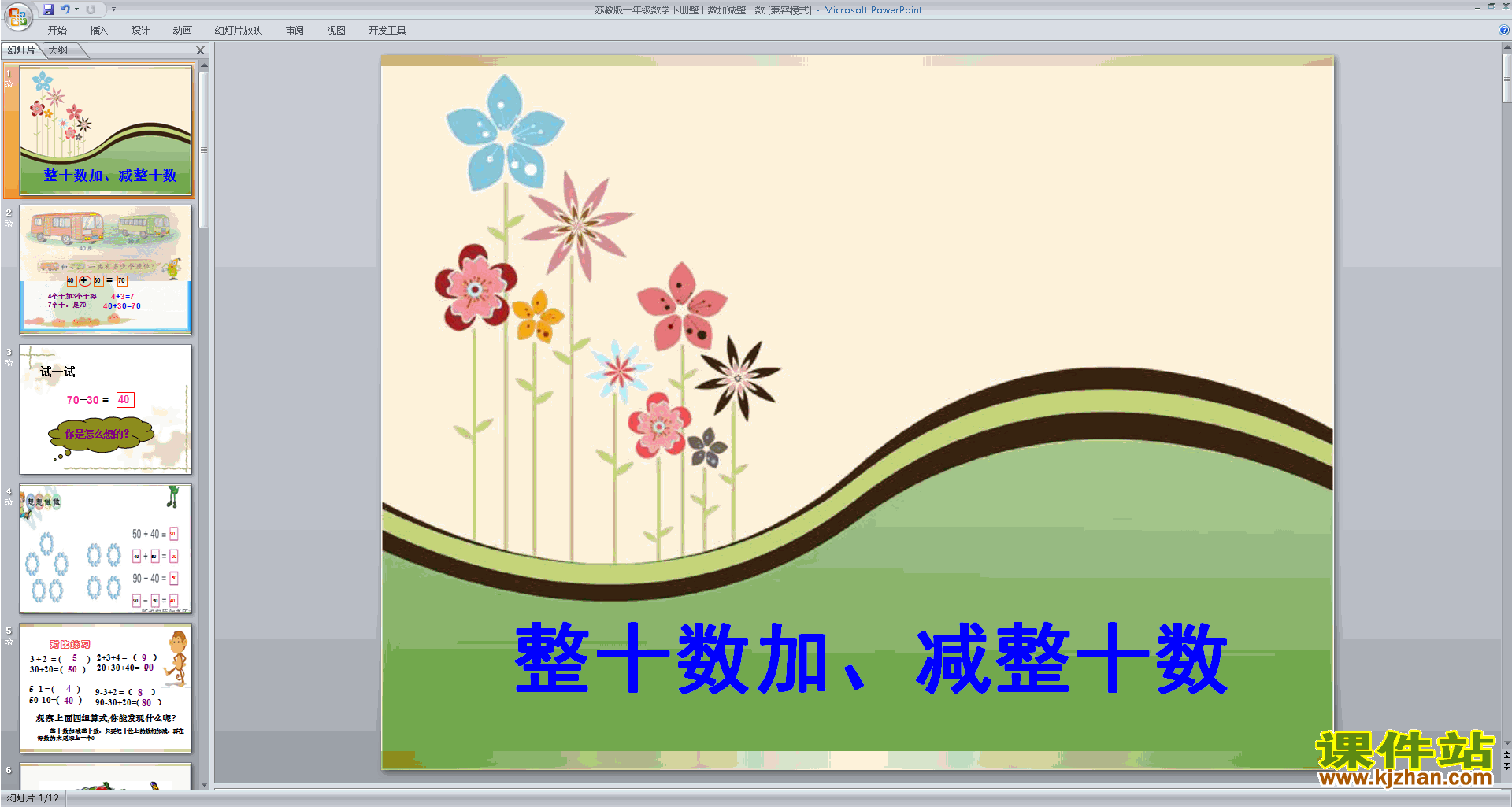Undo the last action
Image resolution: width=1512 pixels, height=807 pixels.
coord(65,9)
